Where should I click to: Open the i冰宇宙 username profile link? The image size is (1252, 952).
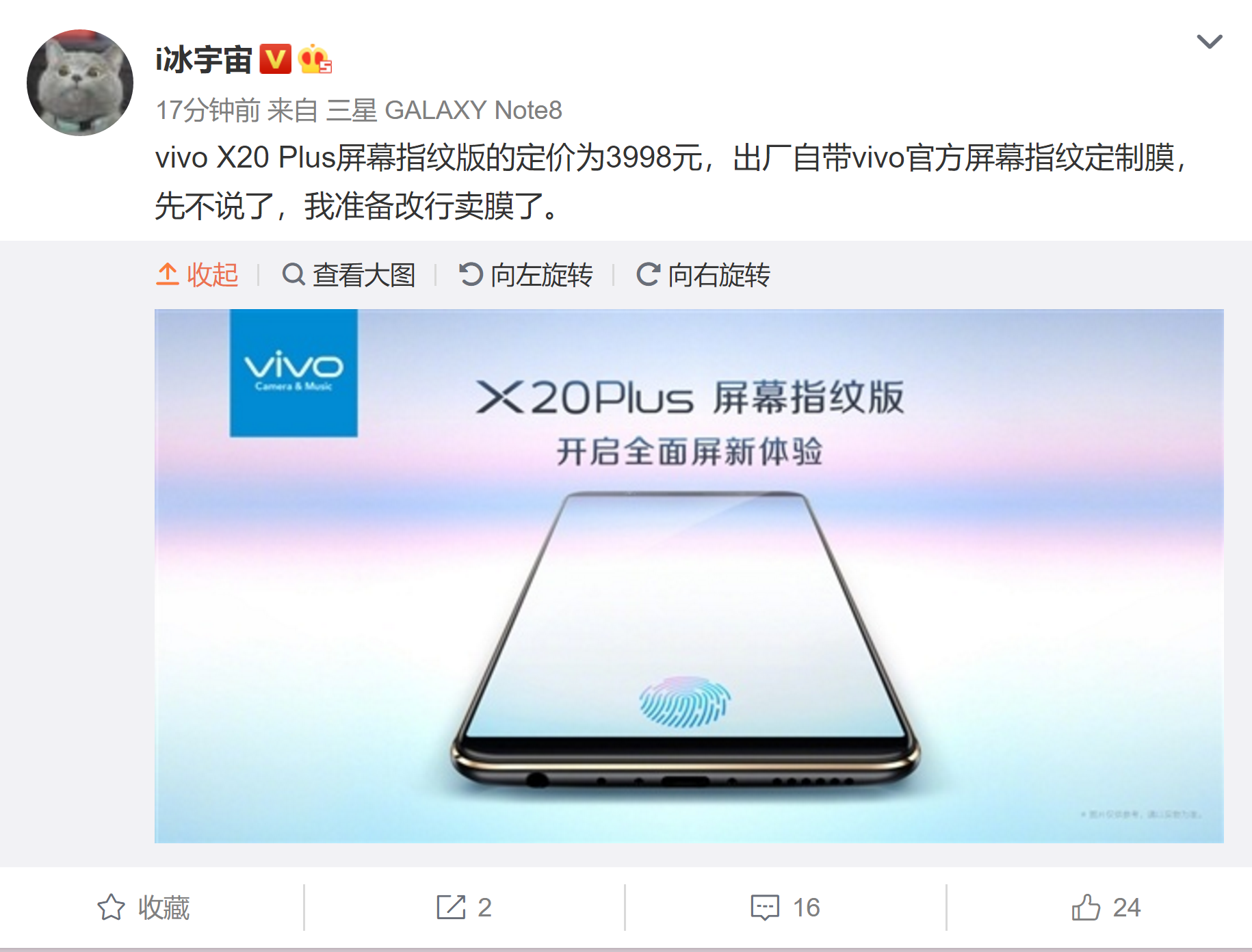tap(204, 59)
